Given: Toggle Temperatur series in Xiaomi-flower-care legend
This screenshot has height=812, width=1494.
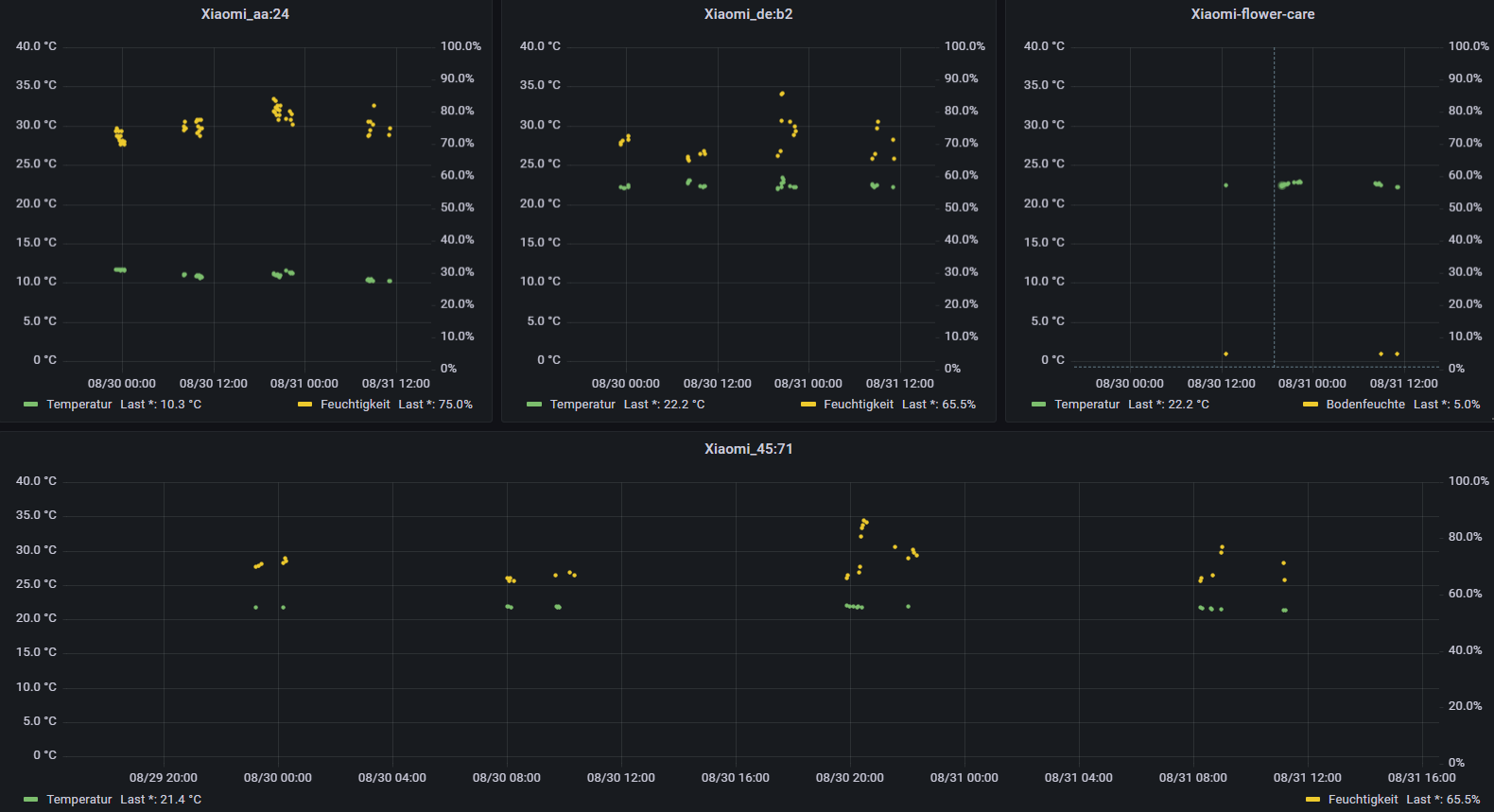Looking at the screenshot, I should click(1086, 405).
